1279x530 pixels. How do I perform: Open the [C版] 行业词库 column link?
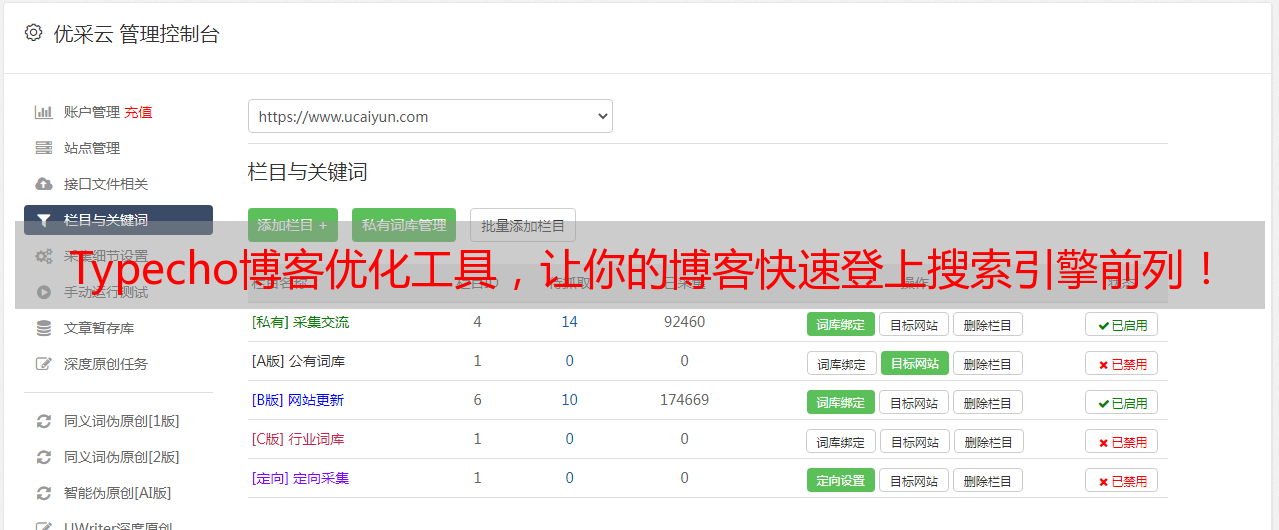tap(298, 439)
